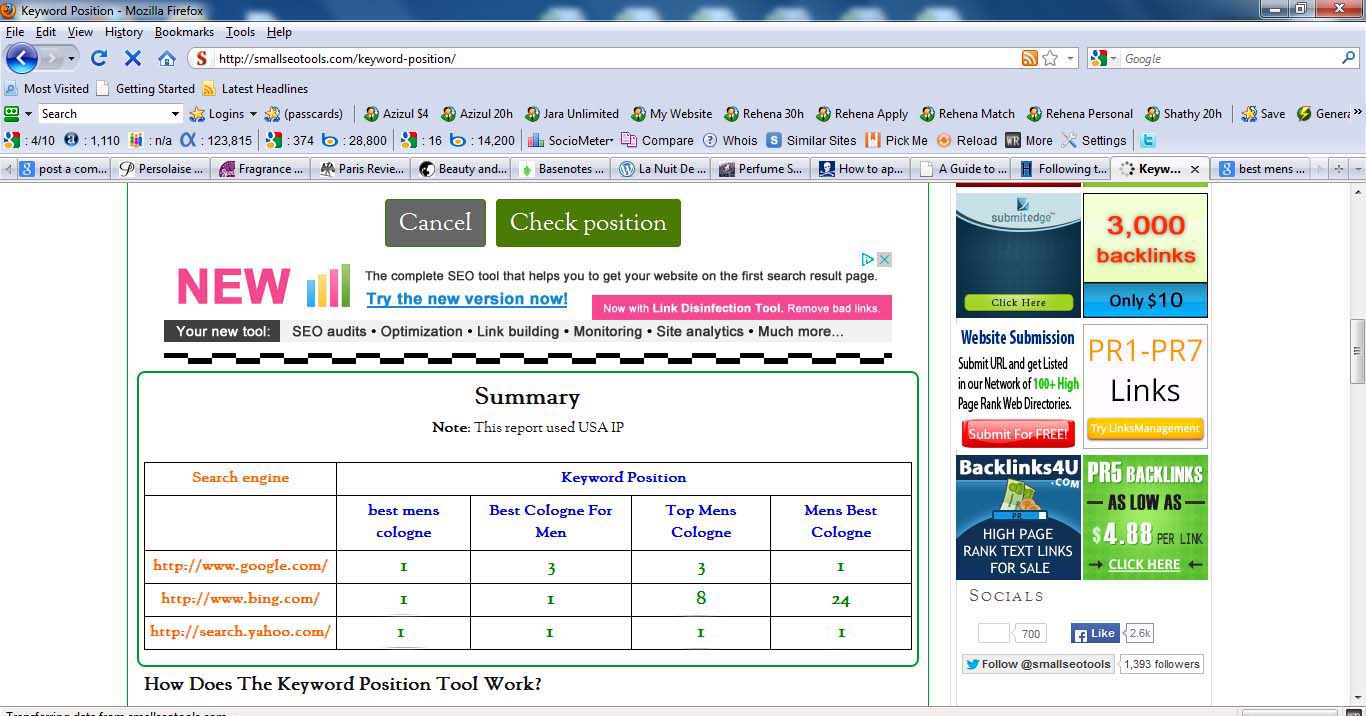Click Submit For FREE button
This screenshot has width=1366, height=716.
[1018, 434]
